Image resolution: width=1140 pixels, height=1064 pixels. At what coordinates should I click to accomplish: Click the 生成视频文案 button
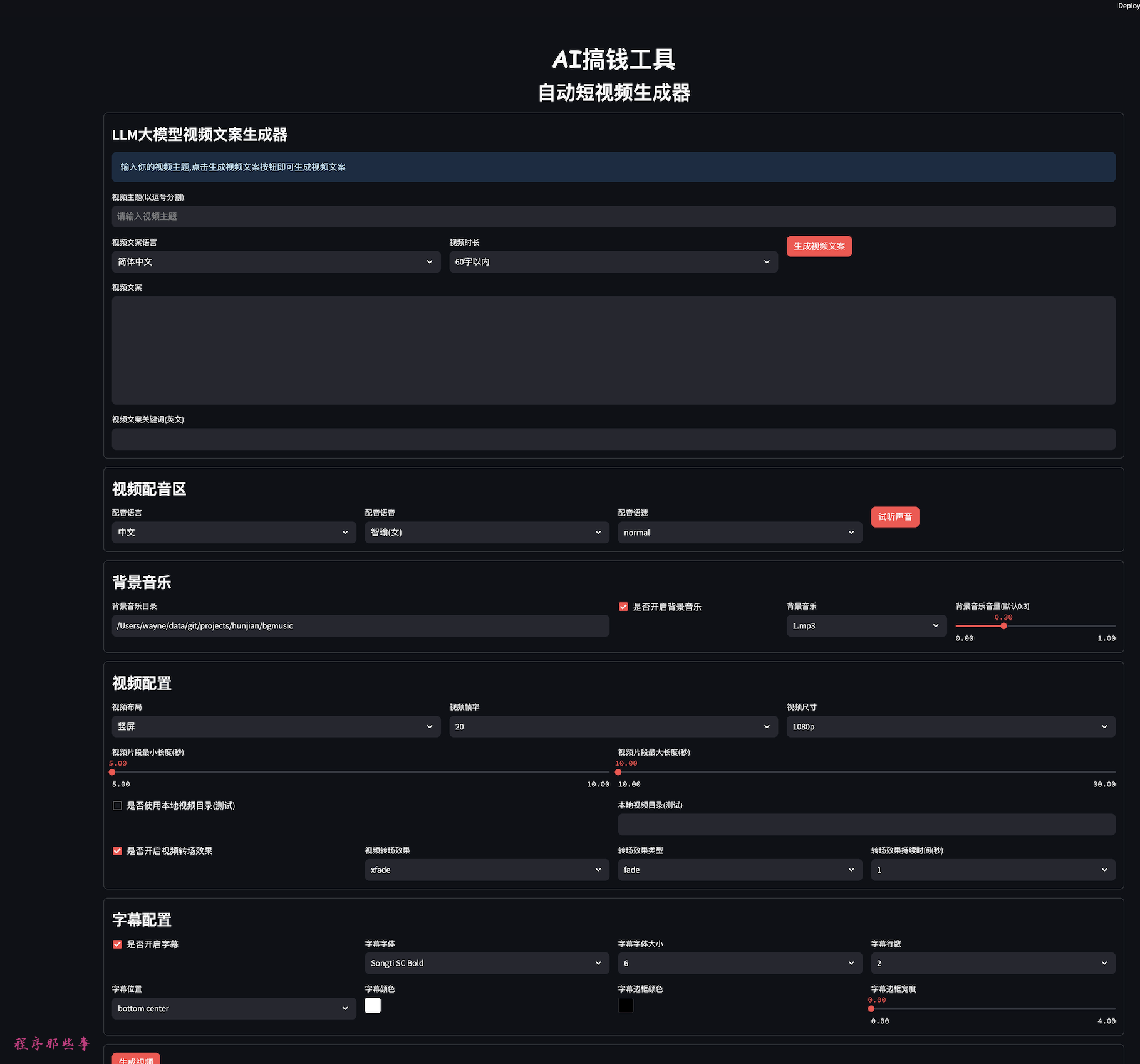[x=819, y=246]
